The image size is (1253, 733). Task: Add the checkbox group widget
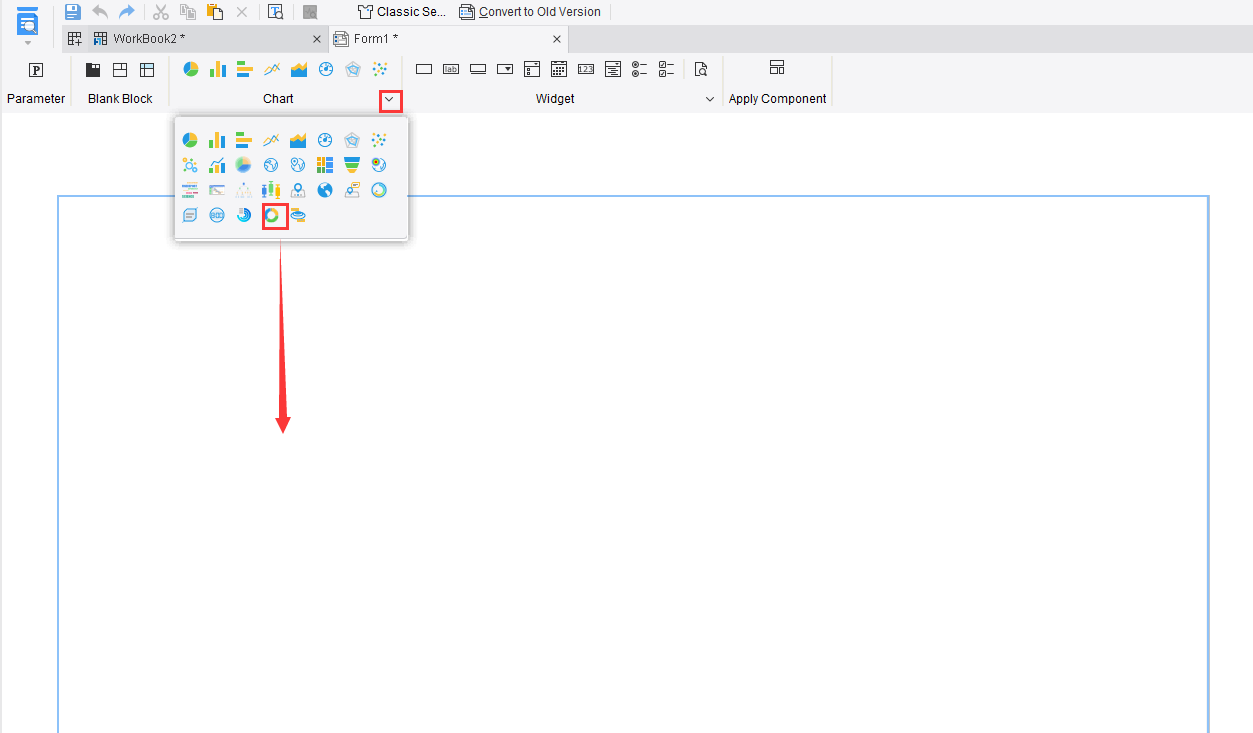667,69
